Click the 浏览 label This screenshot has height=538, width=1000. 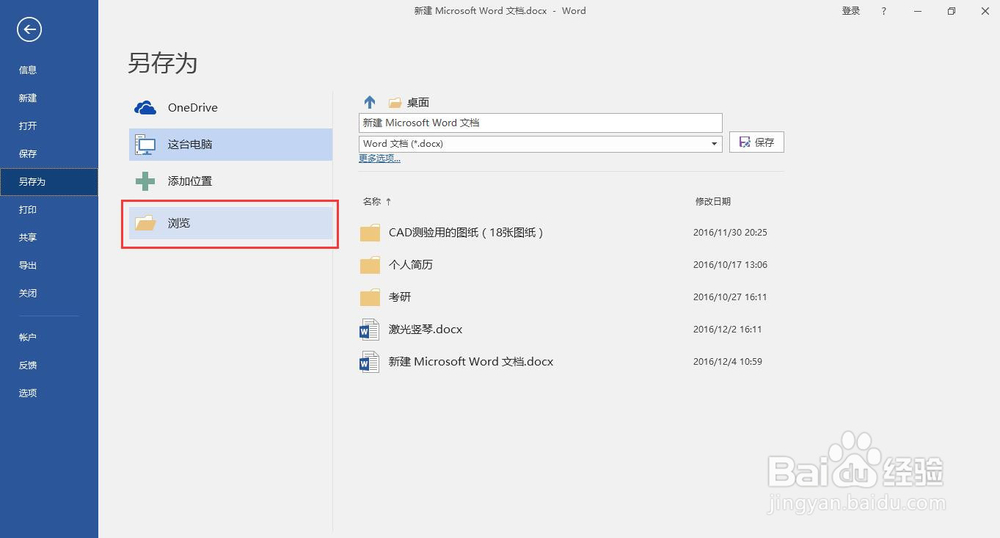[179, 223]
